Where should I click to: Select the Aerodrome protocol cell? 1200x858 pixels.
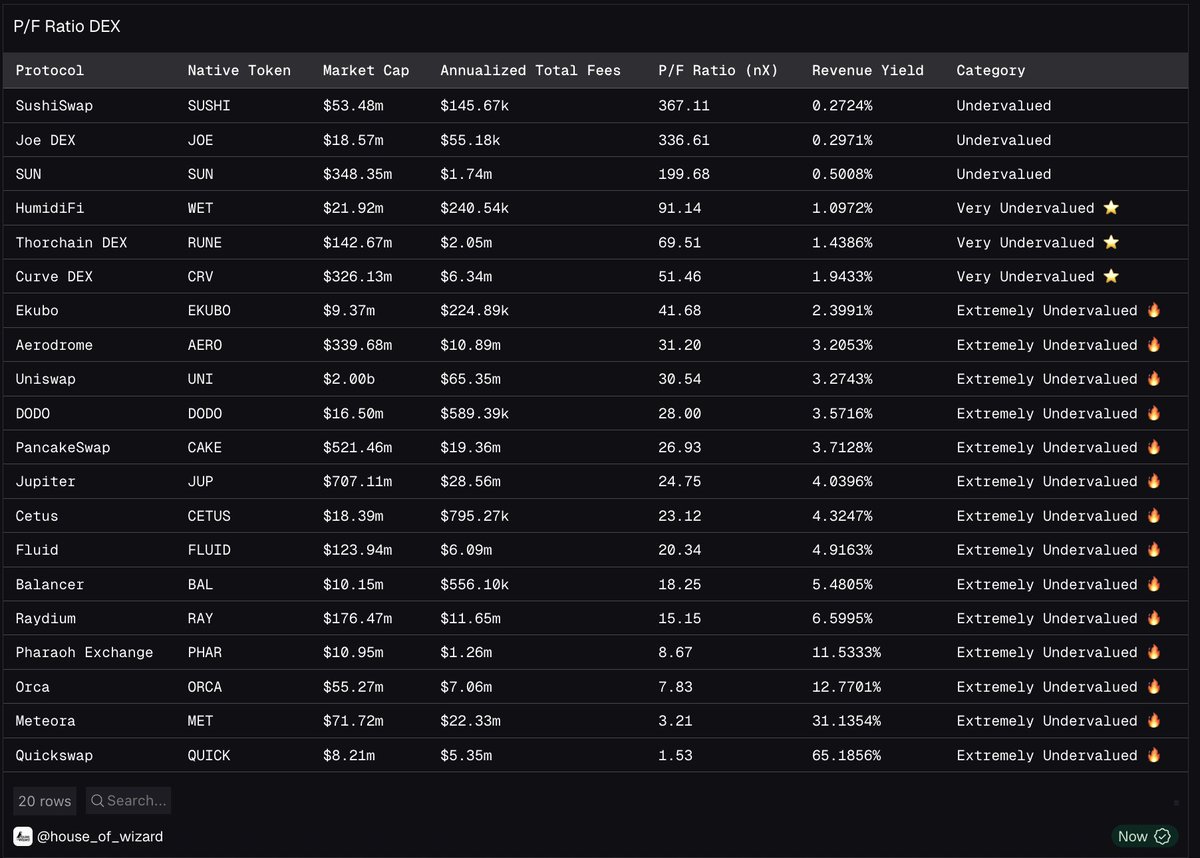click(x=54, y=345)
